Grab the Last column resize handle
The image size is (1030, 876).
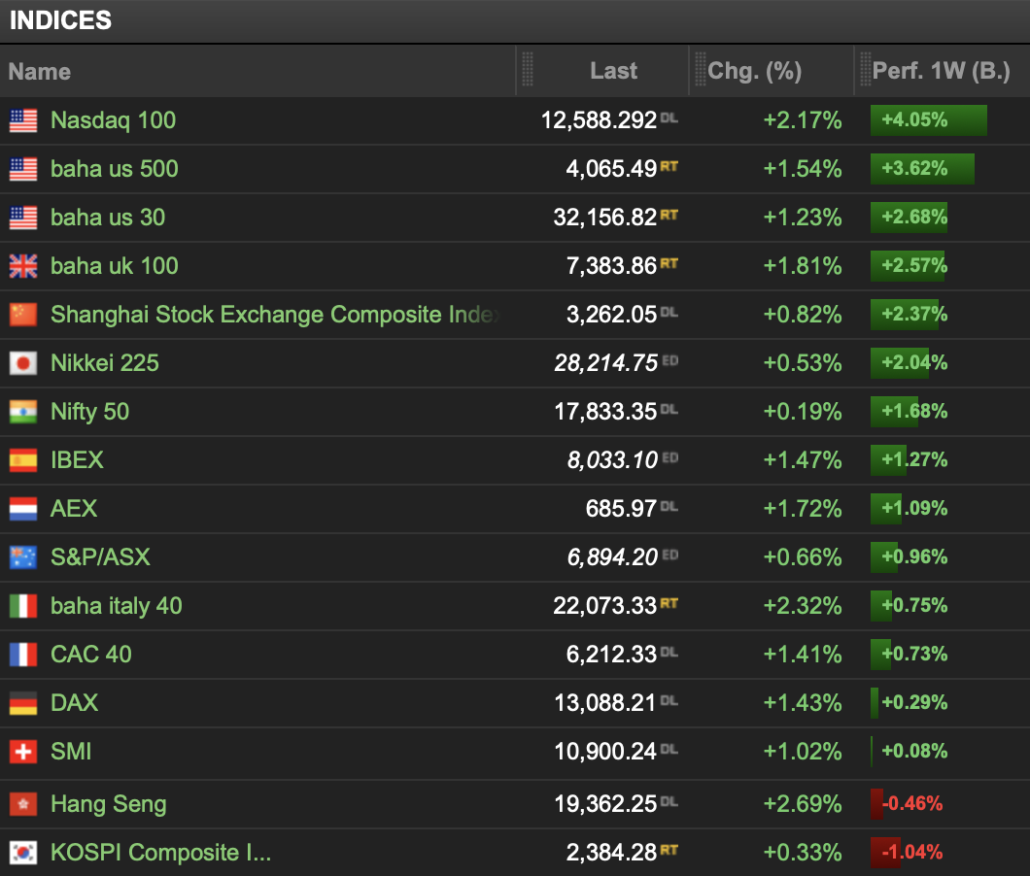pyautogui.click(x=527, y=70)
